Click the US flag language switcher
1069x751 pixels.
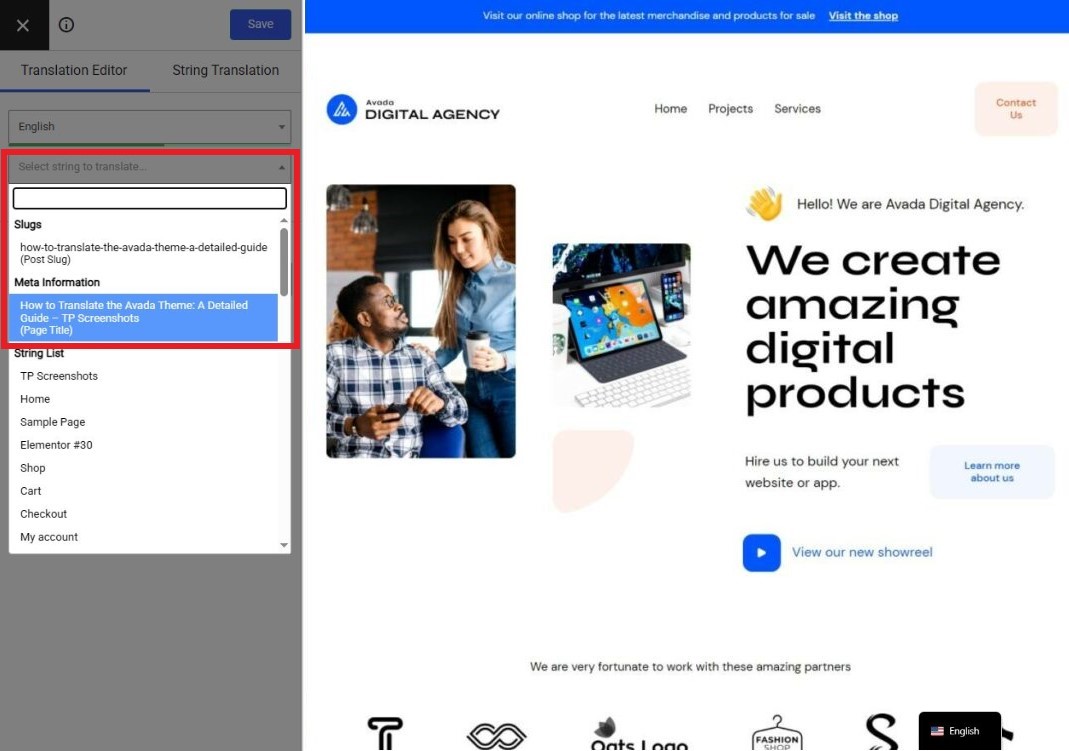pos(937,731)
